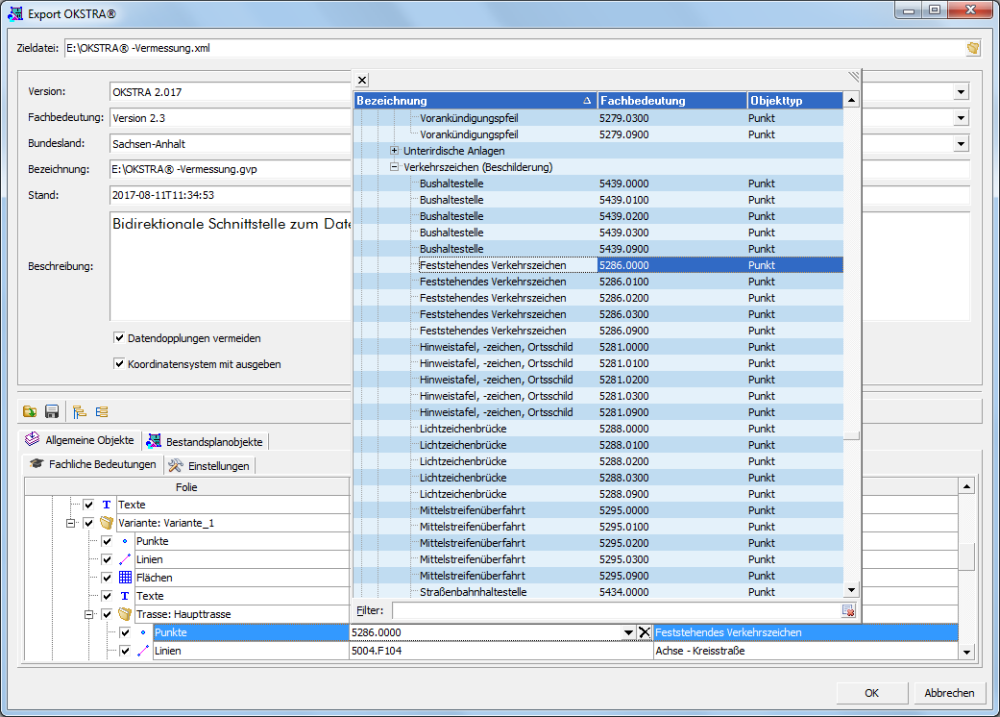Uncheck the Flächen checkbox
Viewport: 1000px width, 717px height.
(x=107, y=577)
